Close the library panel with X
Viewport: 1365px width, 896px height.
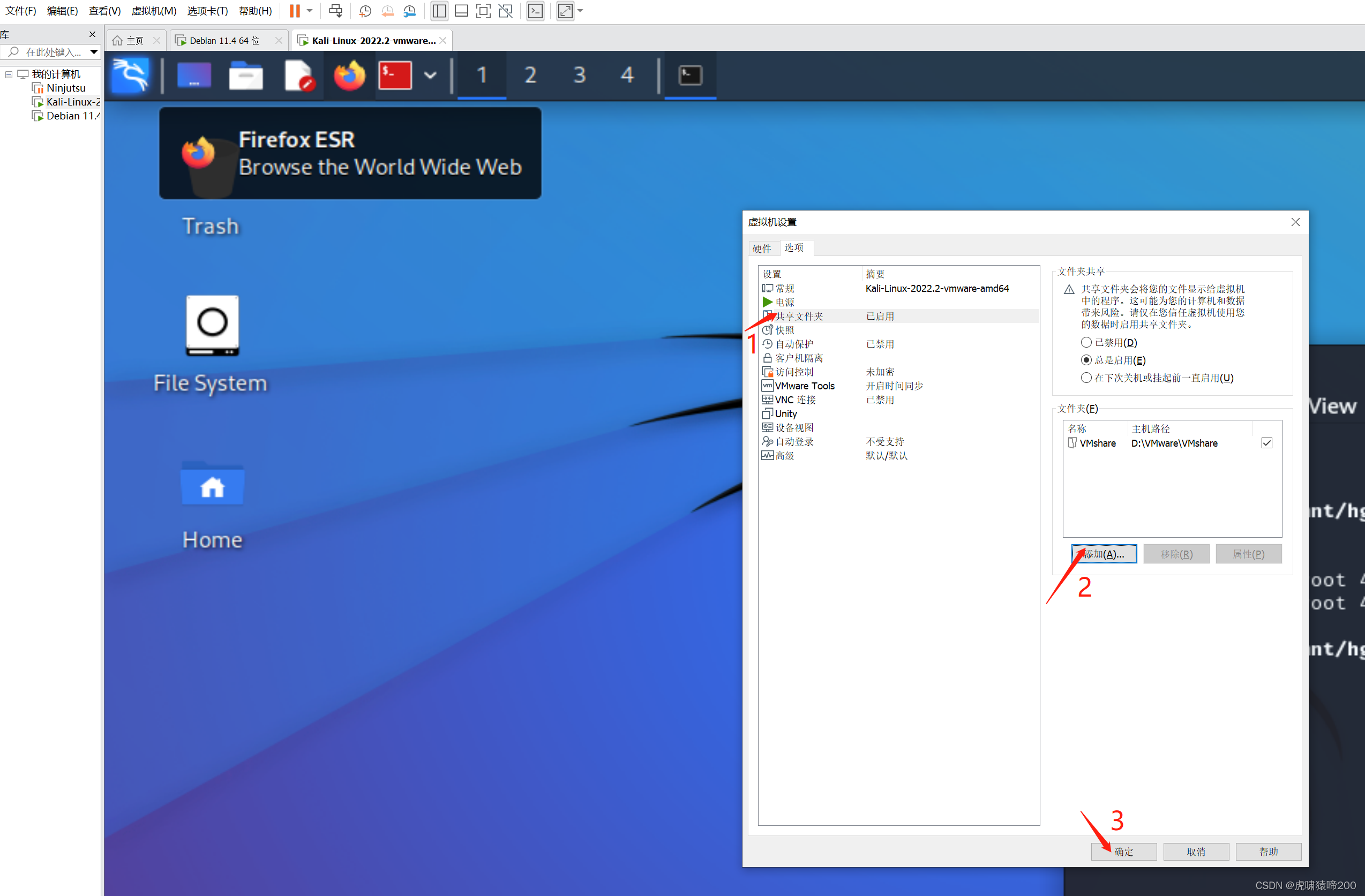(x=92, y=34)
